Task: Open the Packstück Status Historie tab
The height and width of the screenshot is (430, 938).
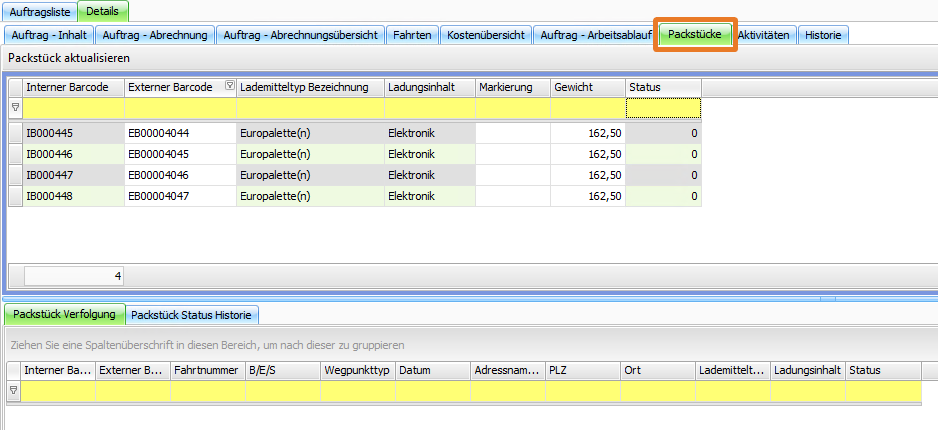Action: pyautogui.click(x=194, y=315)
